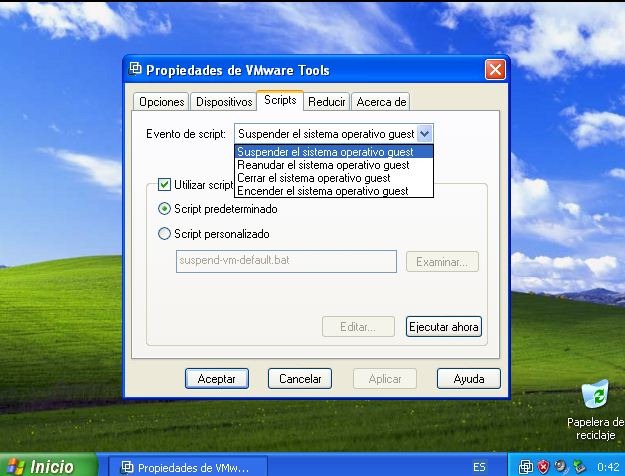The image size is (625, 476).
Task: Collapse the Evento de script dropdown arrow
Action: pyautogui.click(x=425, y=134)
